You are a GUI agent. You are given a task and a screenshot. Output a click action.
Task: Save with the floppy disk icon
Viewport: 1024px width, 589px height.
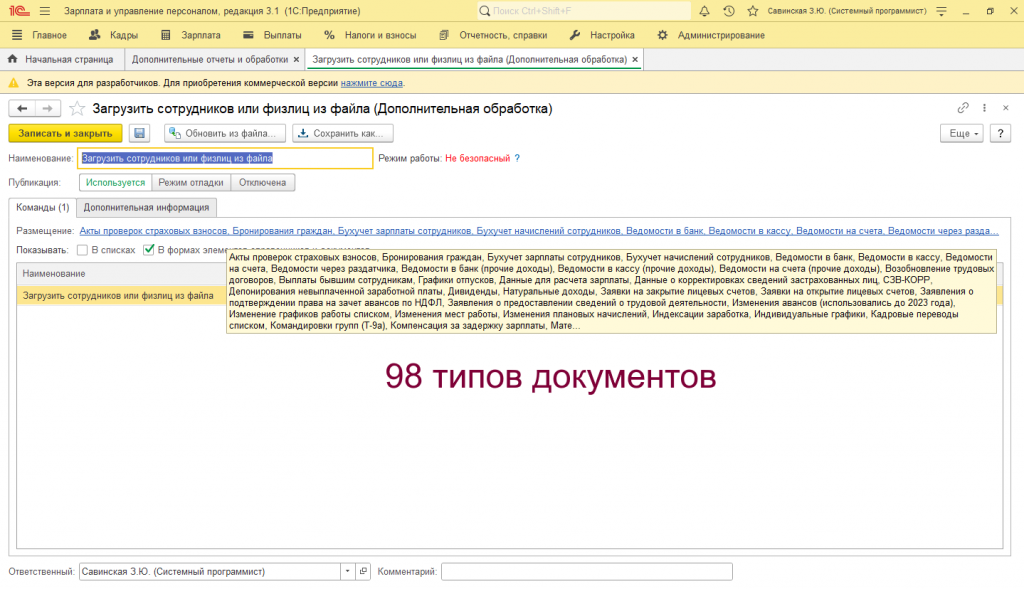pos(139,133)
